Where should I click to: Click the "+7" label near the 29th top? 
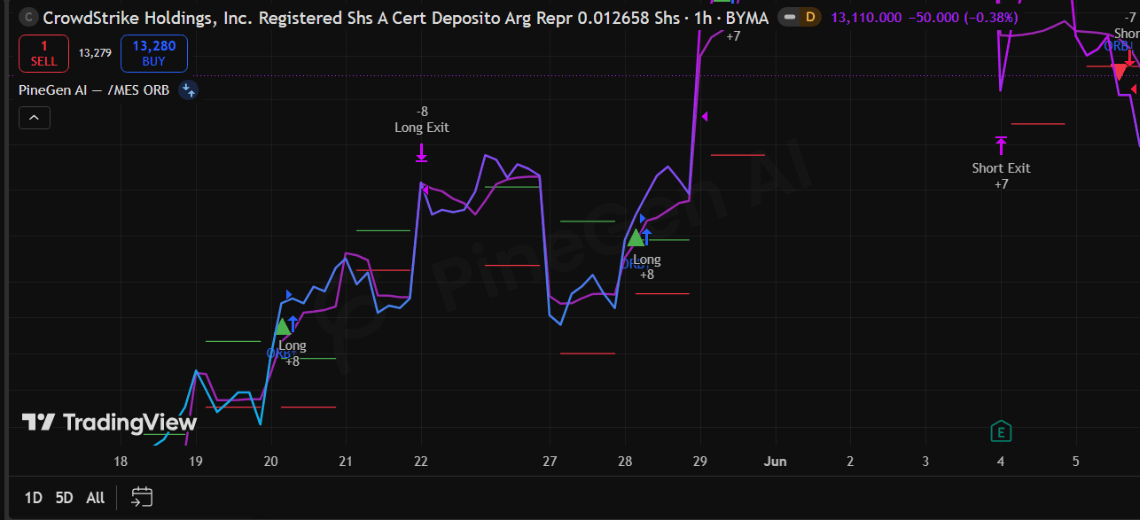[733, 35]
